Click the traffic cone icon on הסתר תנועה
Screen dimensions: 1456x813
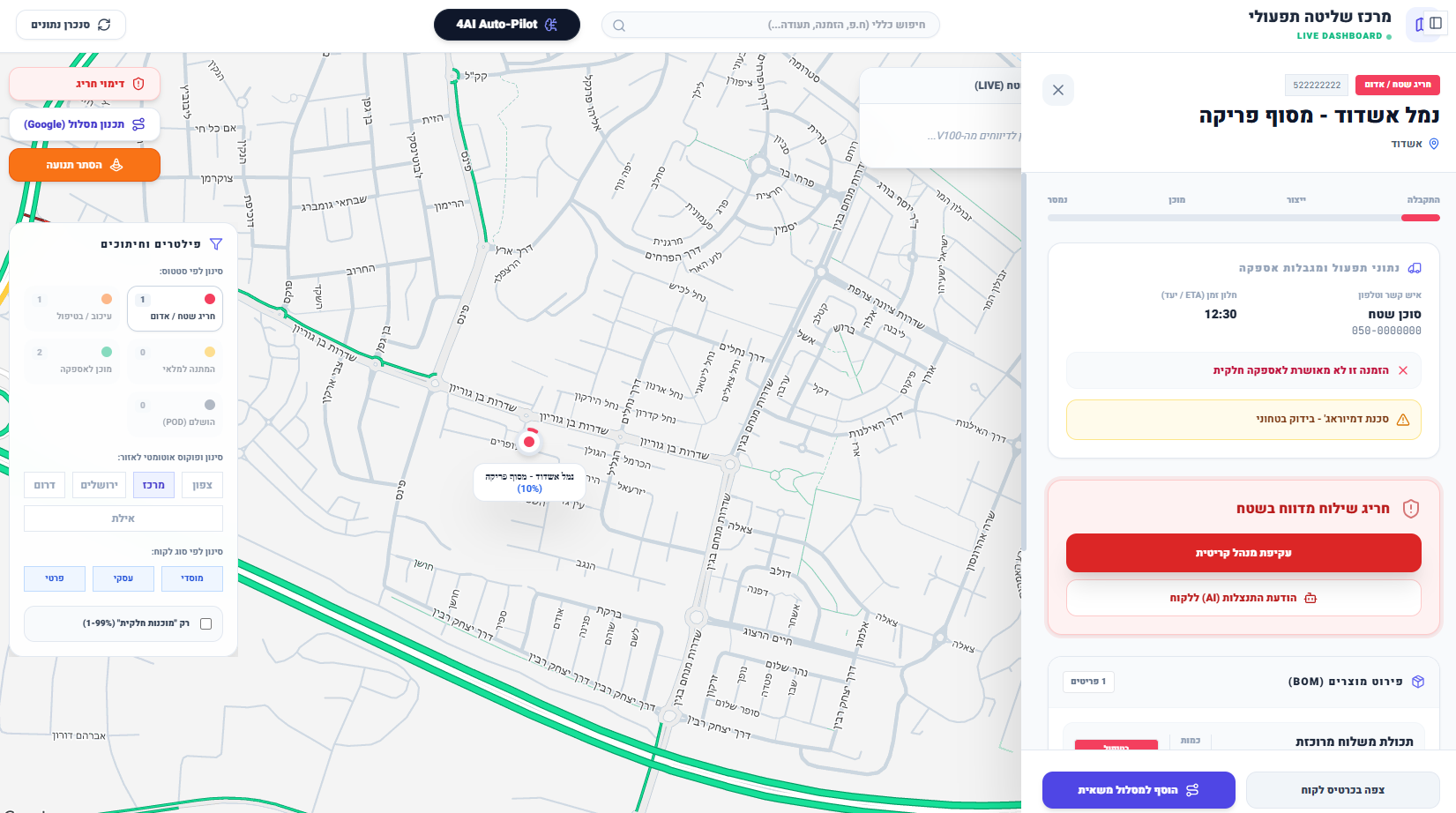click(x=116, y=165)
